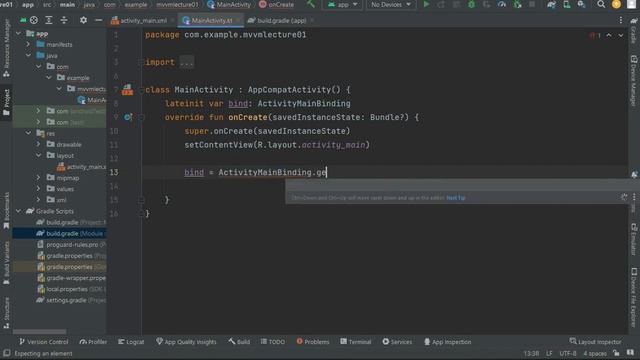Open the Problems tool window tab
Viewport: 640px width, 360px height.
[x=313, y=342]
